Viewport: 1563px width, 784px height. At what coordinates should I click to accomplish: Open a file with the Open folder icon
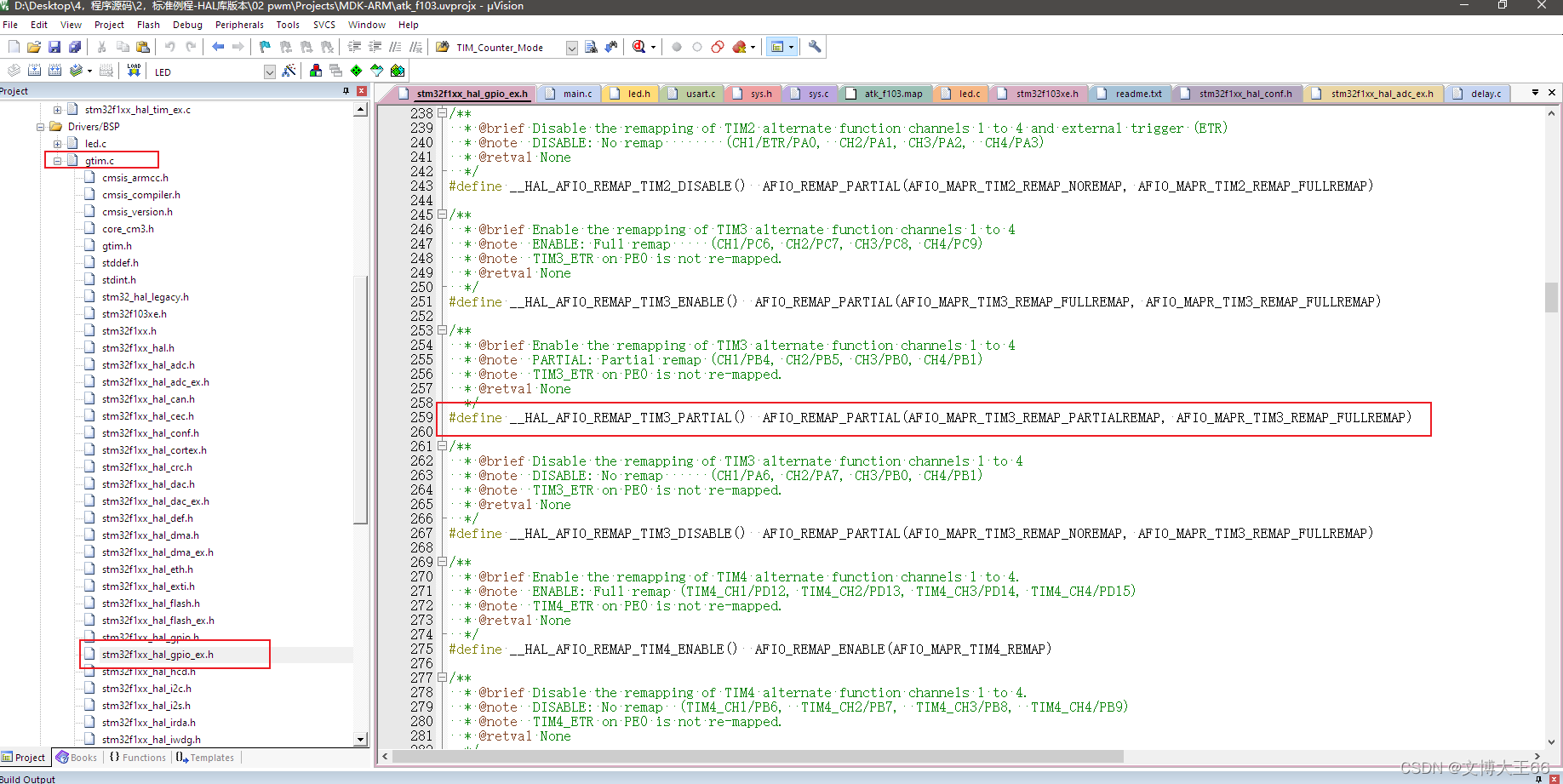tap(34, 47)
